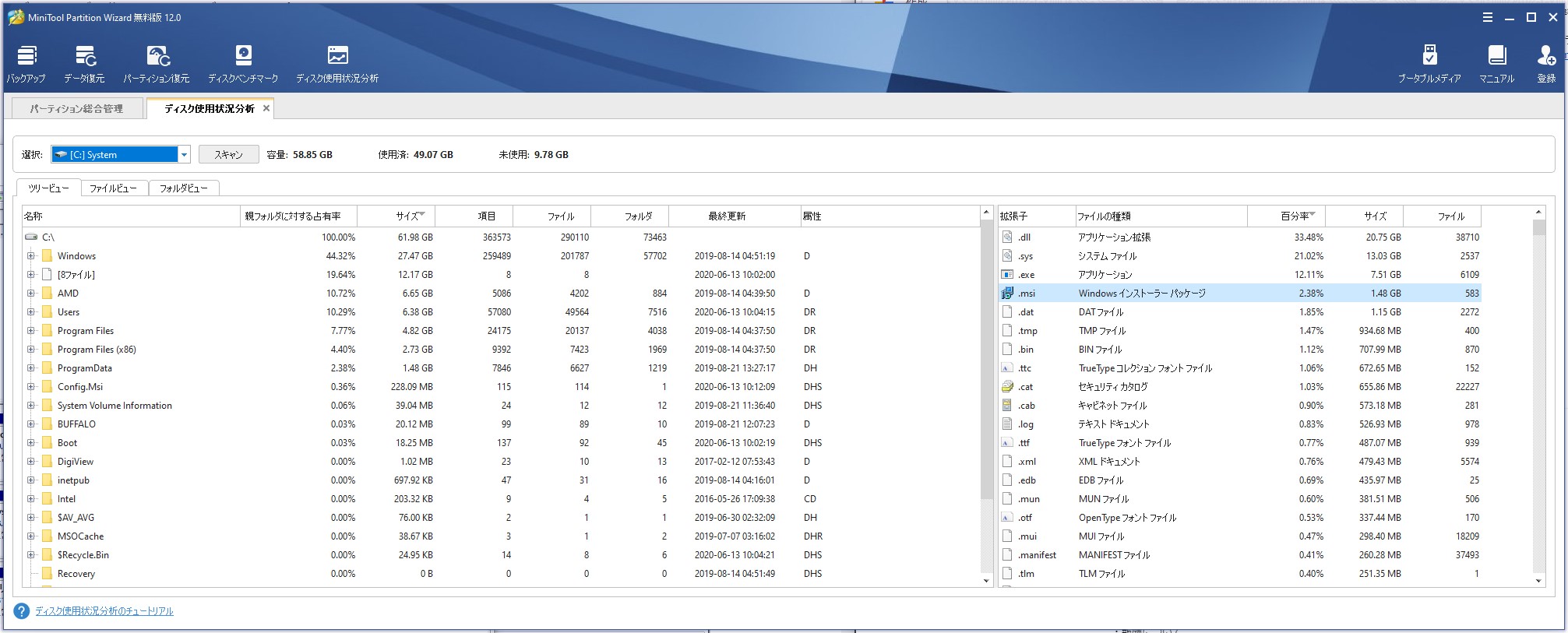Open パーティション復元 partition recovery
The image size is (1568, 633).
(157, 64)
